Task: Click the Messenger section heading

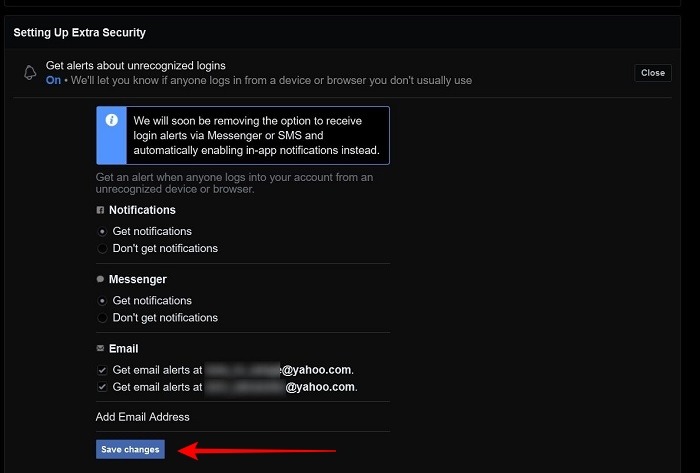Action: [x=138, y=279]
